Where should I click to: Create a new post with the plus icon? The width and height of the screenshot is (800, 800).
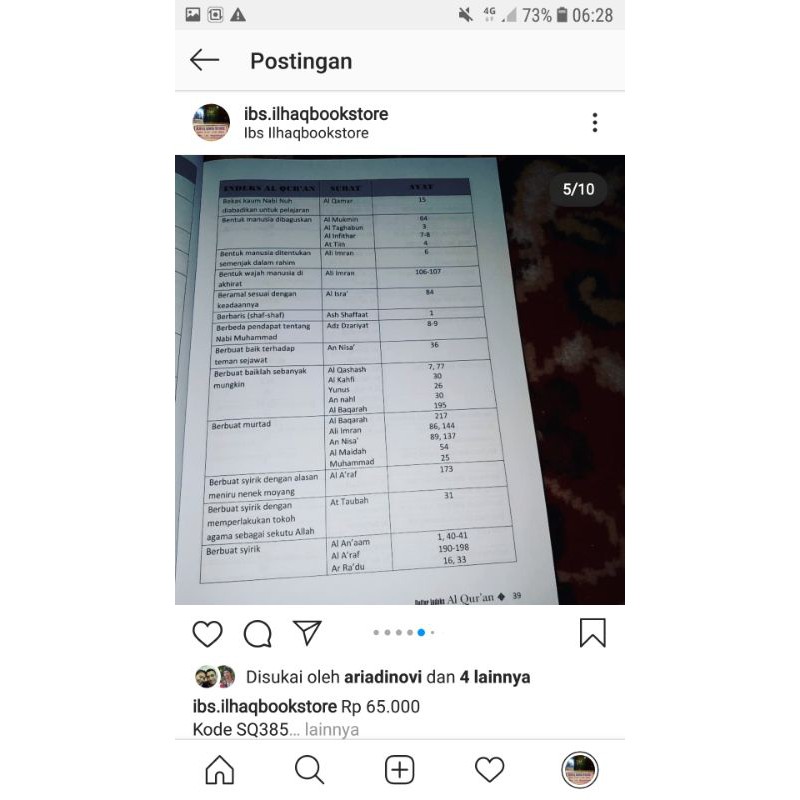coord(399,770)
